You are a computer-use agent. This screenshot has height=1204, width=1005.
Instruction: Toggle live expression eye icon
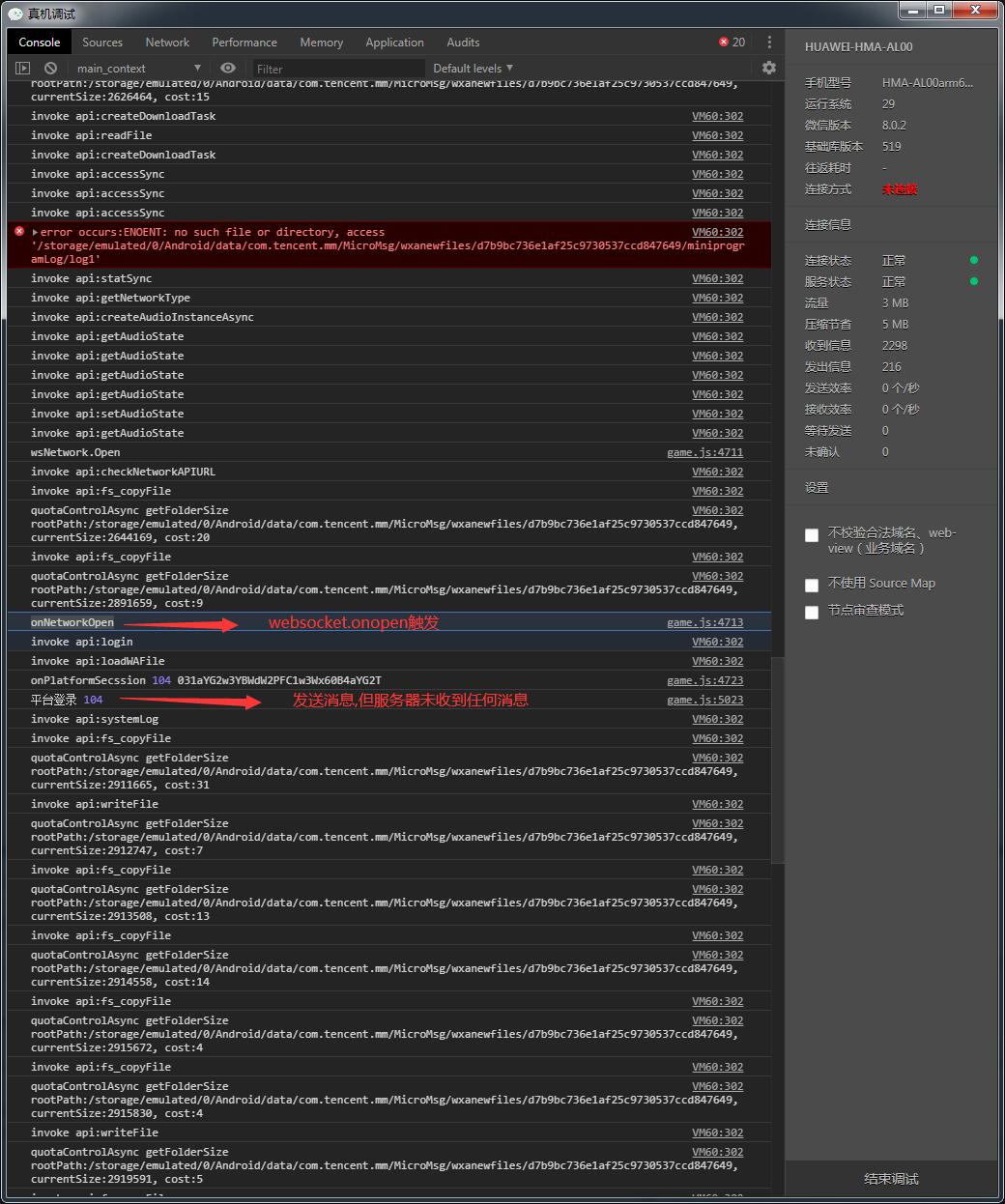(x=228, y=68)
